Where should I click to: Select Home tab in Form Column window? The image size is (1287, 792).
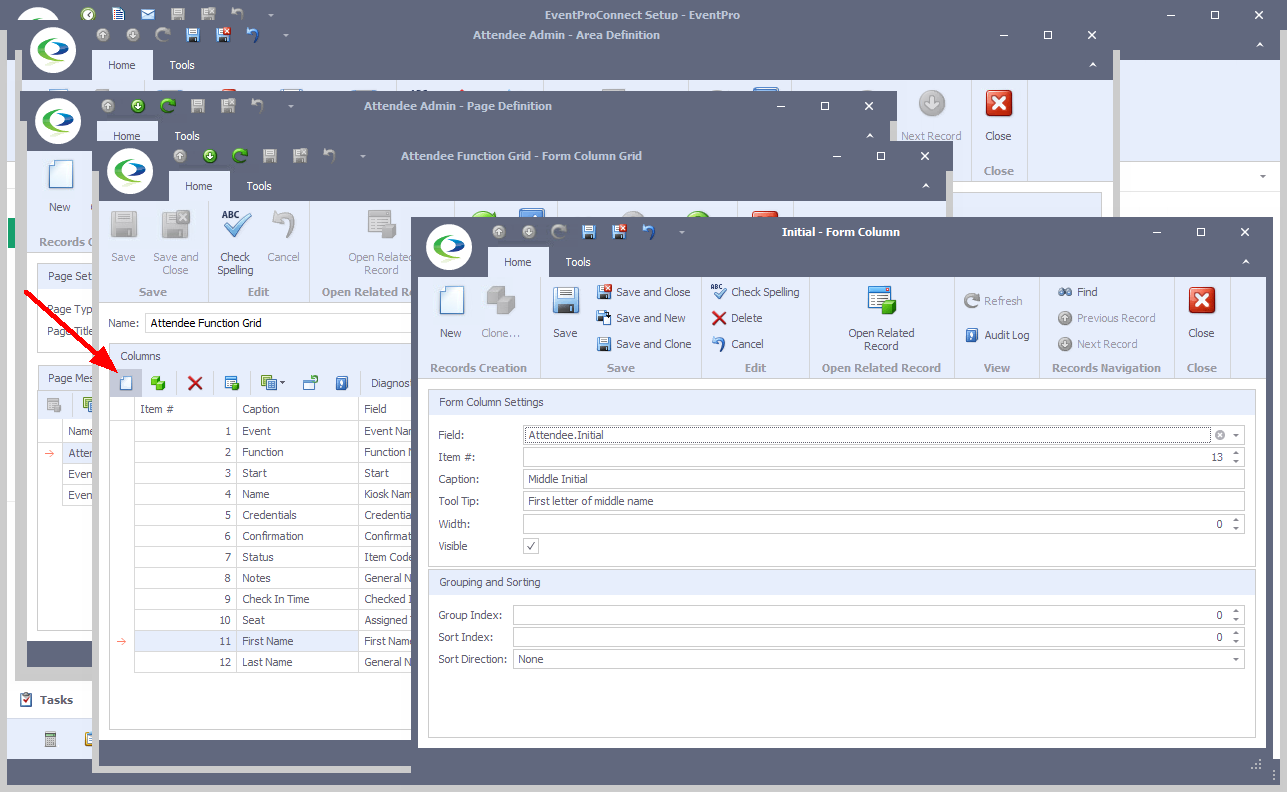tap(518, 262)
